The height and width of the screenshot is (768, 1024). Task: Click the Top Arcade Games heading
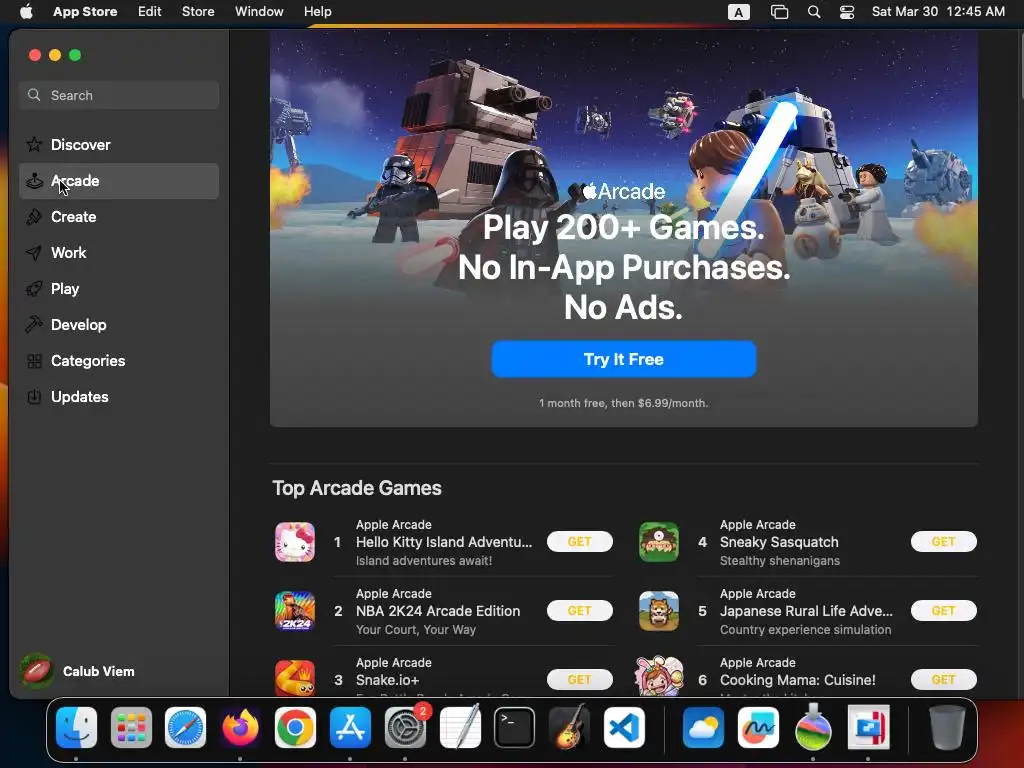point(357,488)
